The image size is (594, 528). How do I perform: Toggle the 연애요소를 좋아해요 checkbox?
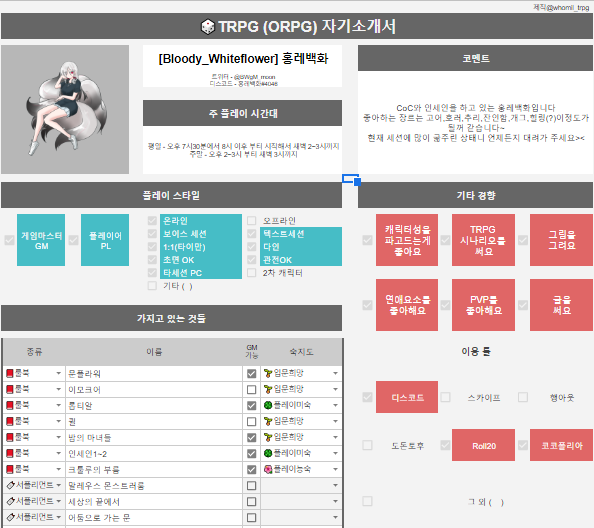click(367, 305)
